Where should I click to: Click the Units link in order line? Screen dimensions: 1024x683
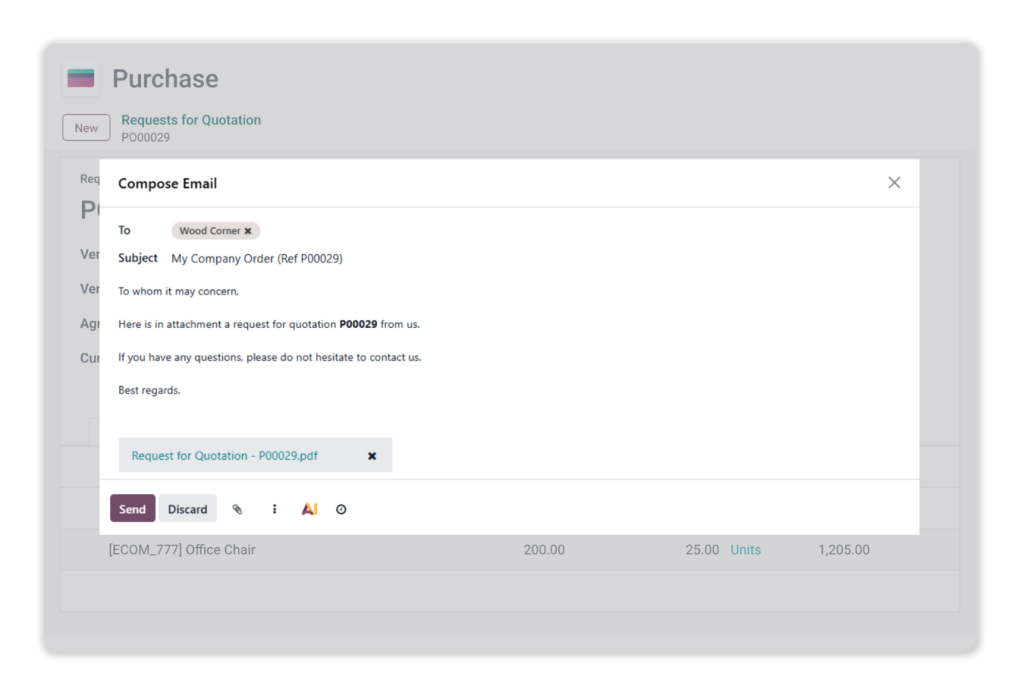pyautogui.click(x=745, y=550)
